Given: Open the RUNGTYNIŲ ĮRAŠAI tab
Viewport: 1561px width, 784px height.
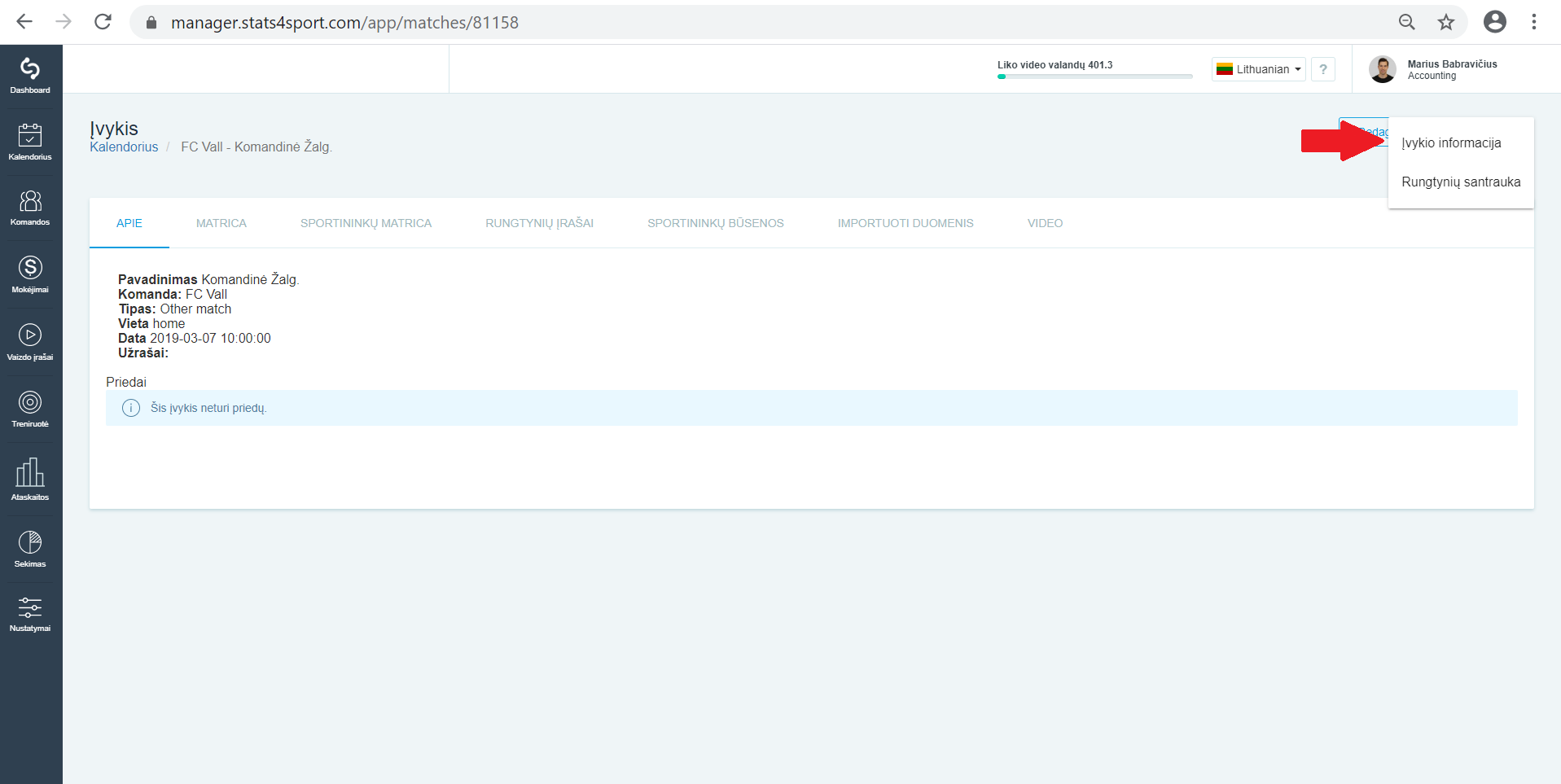Looking at the screenshot, I should click(540, 223).
